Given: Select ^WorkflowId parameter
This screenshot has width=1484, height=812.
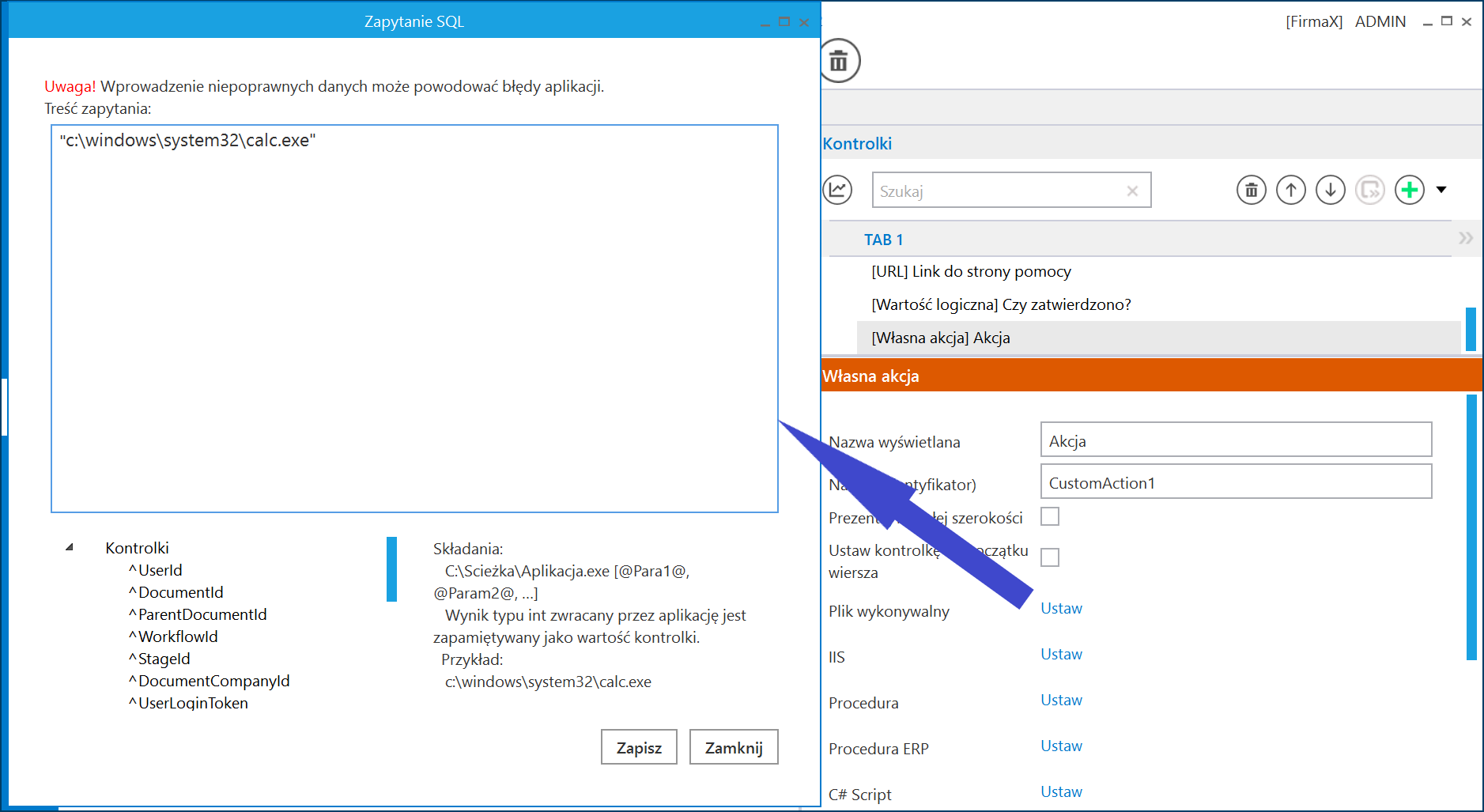Looking at the screenshot, I should point(173,636).
